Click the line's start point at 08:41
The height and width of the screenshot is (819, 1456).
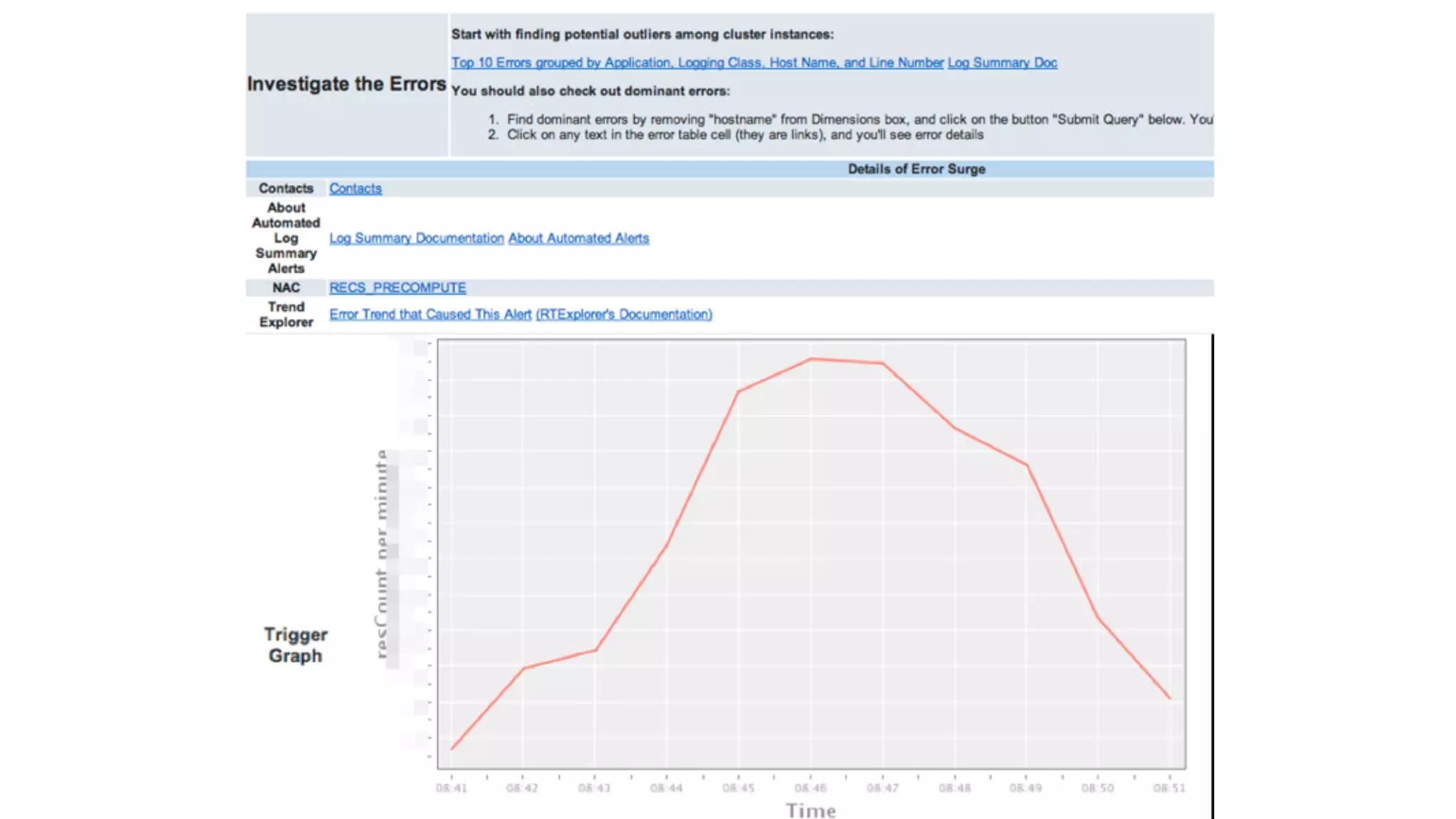(451, 749)
